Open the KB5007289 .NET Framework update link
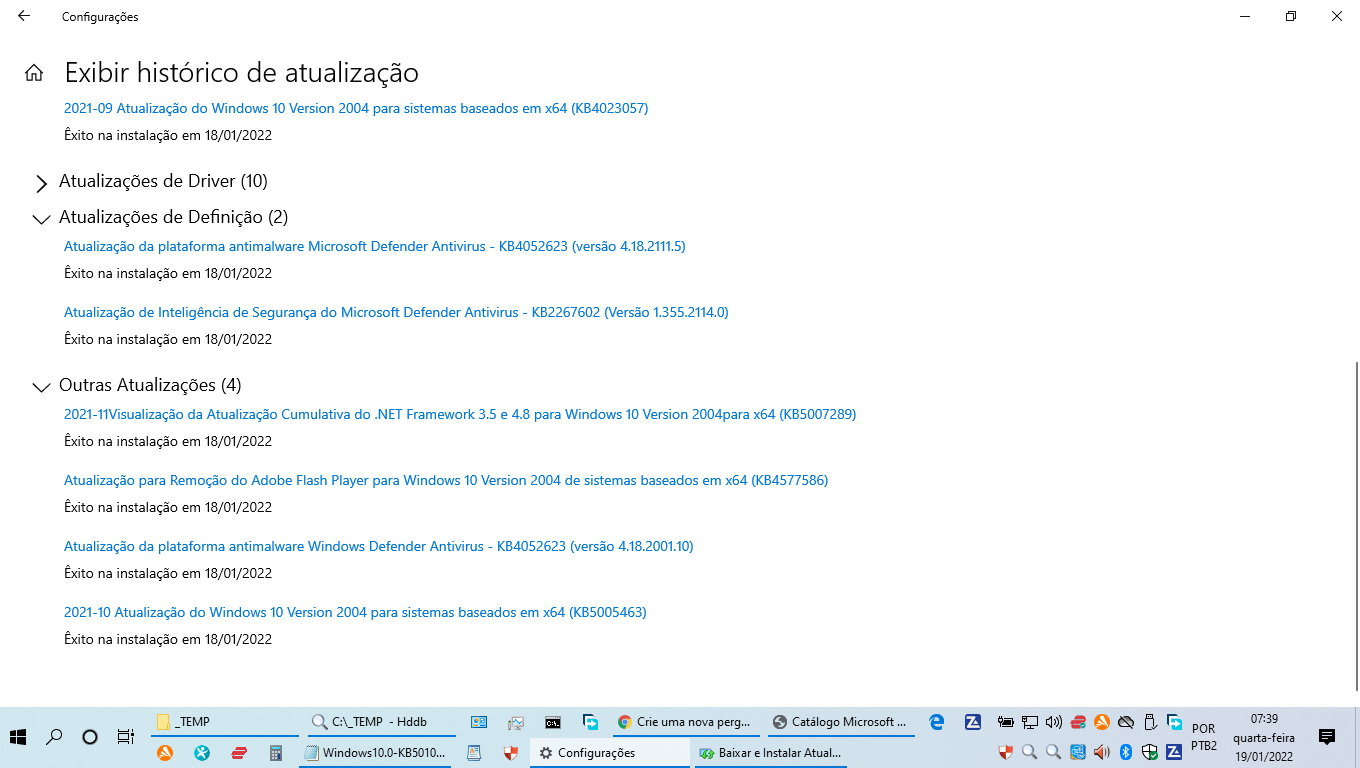Viewport: 1360px width, 768px height. point(460,414)
